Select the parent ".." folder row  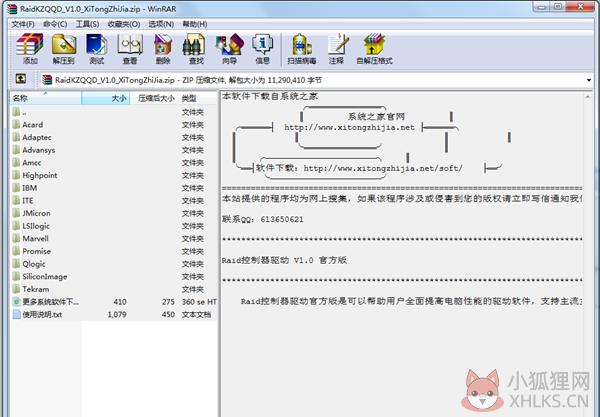[114, 112]
